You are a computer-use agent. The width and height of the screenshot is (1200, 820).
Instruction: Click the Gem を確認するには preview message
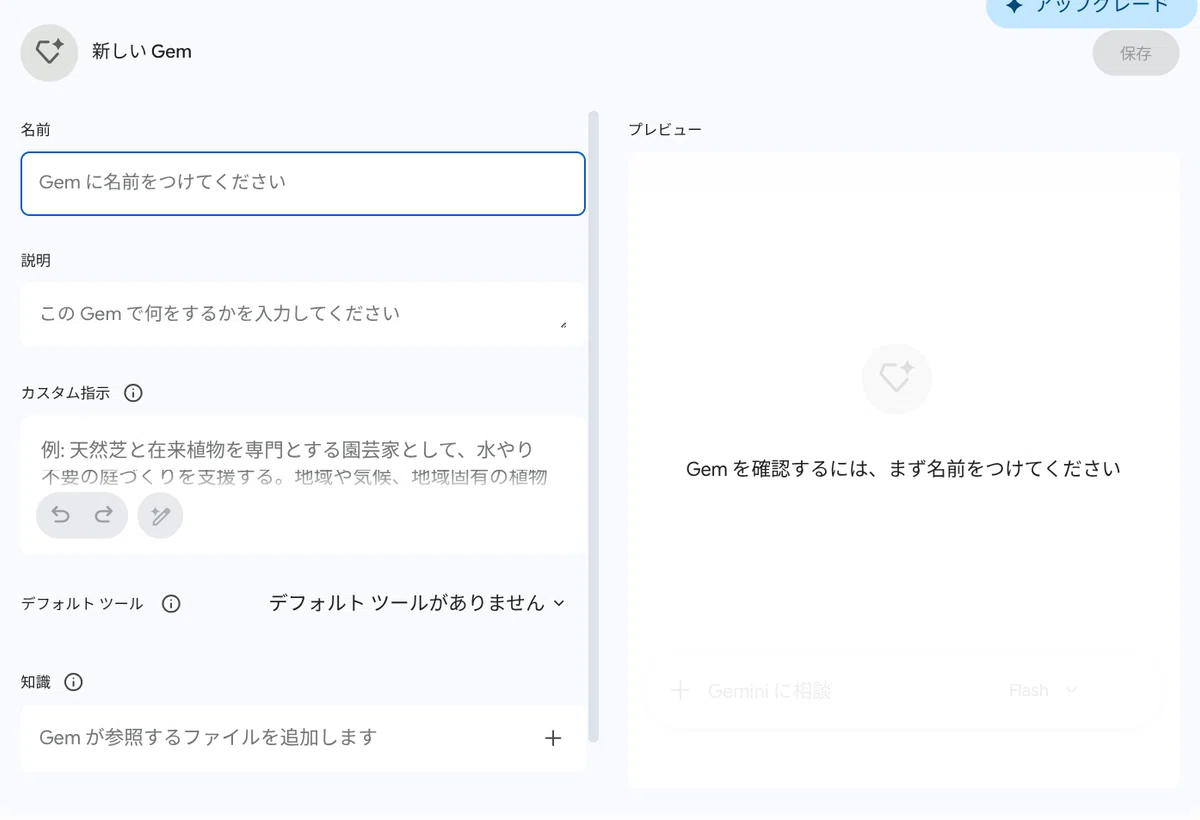tap(903, 469)
